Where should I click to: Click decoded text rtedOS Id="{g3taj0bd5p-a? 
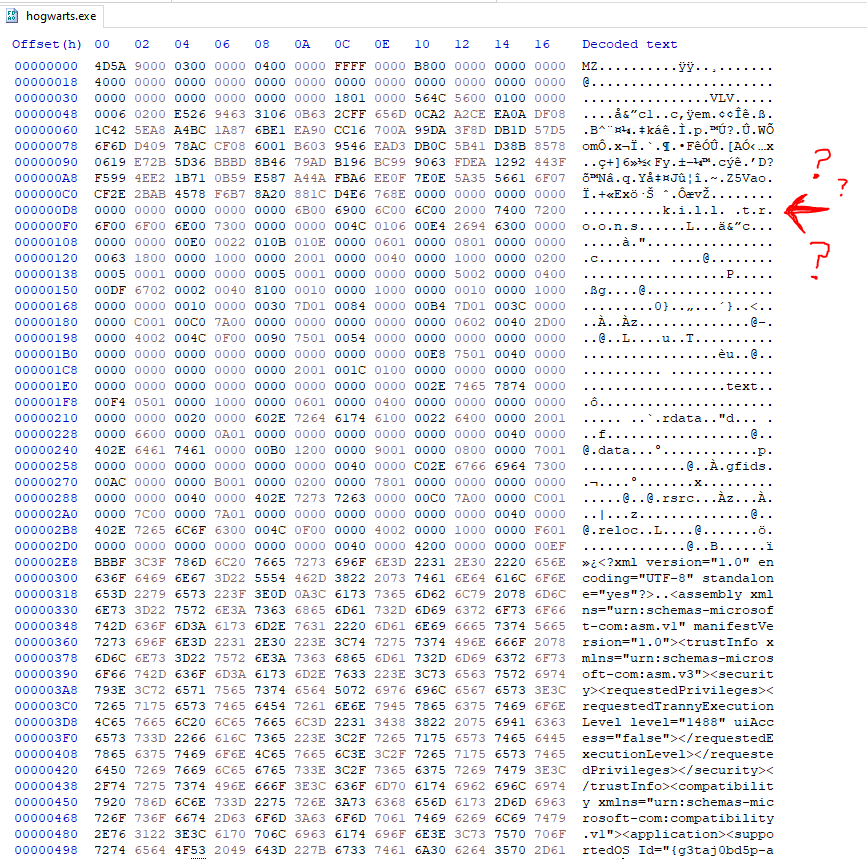(677, 851)
